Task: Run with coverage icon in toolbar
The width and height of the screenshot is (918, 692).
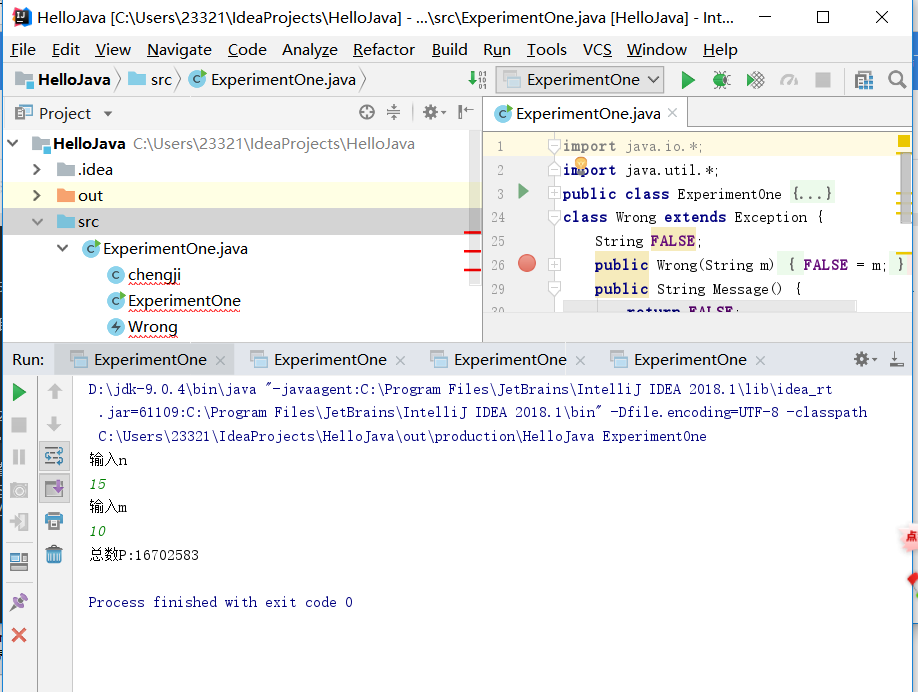Action: (755, 80)
